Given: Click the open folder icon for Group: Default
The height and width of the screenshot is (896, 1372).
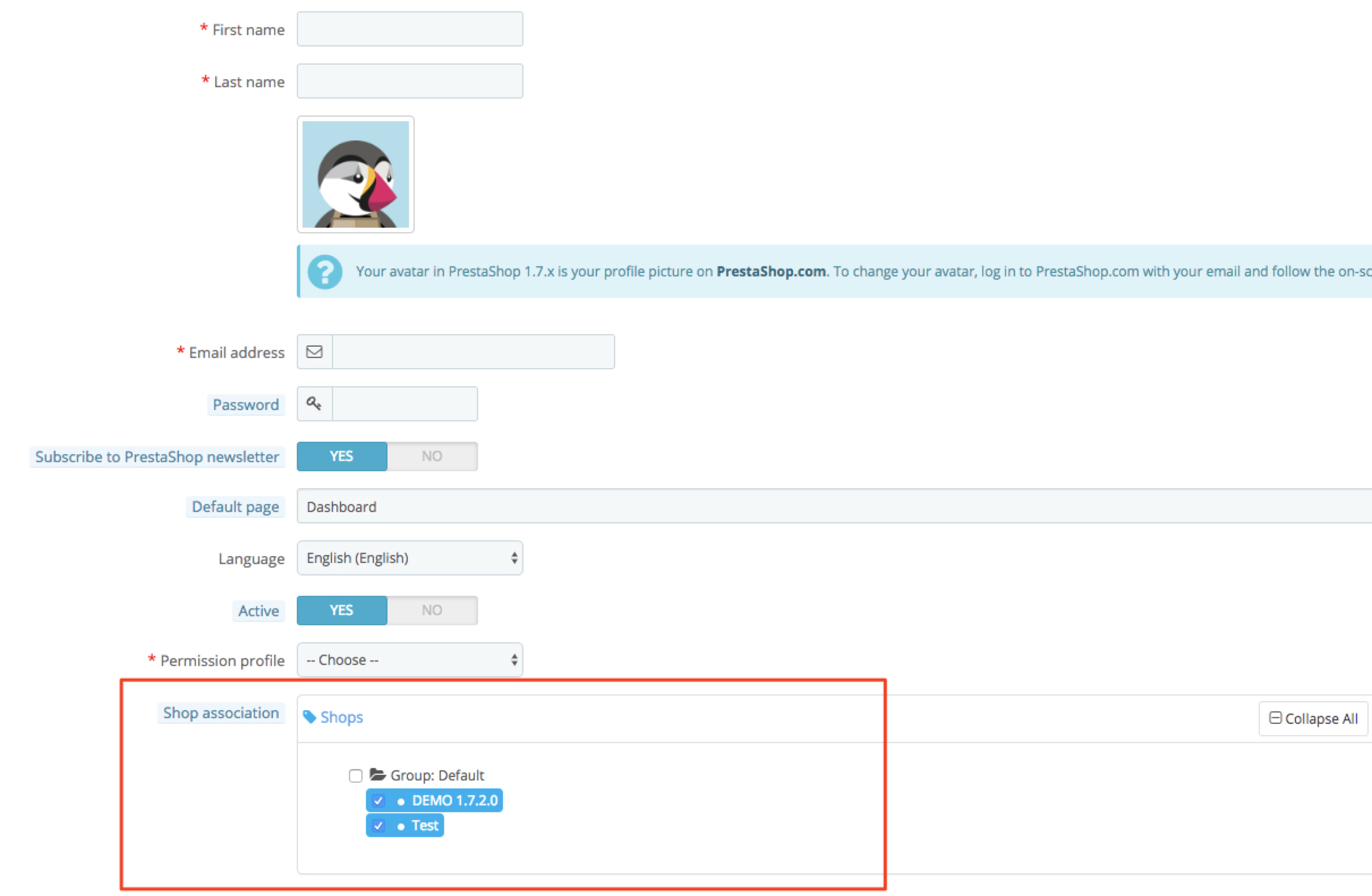Looking at the screenshot, I should pos(378,774).
